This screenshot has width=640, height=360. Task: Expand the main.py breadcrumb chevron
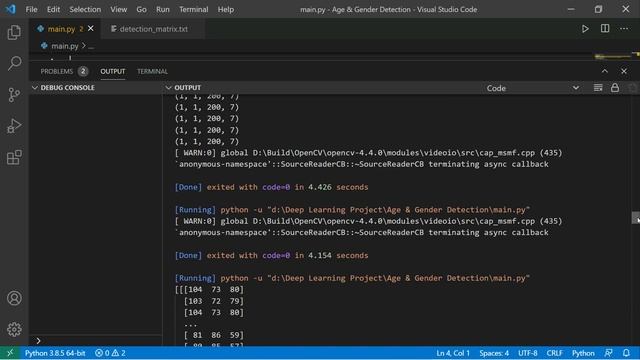coord(84,46)
